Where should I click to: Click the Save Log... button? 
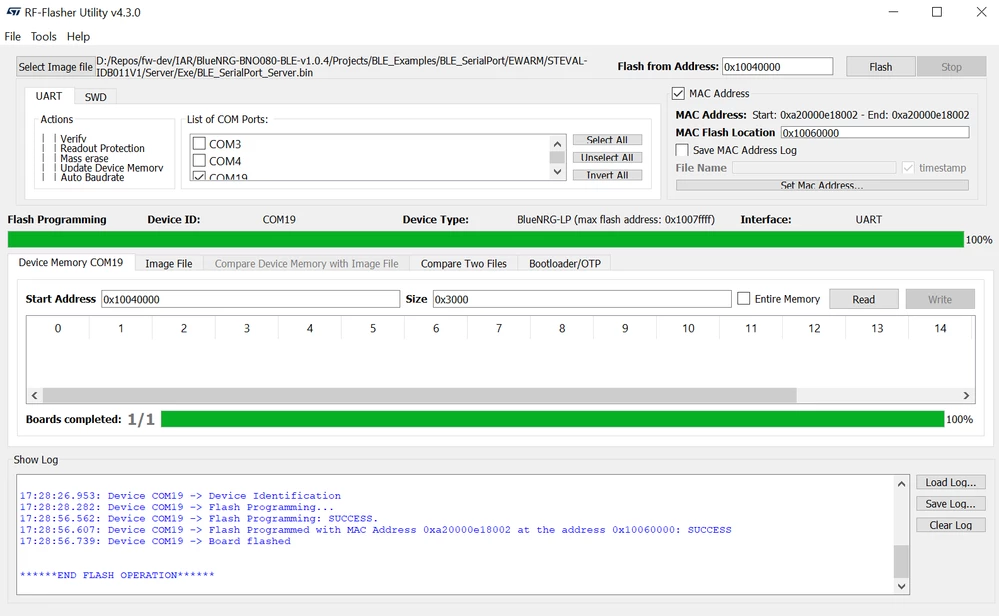pyautogui.click(x=951, y=504)
